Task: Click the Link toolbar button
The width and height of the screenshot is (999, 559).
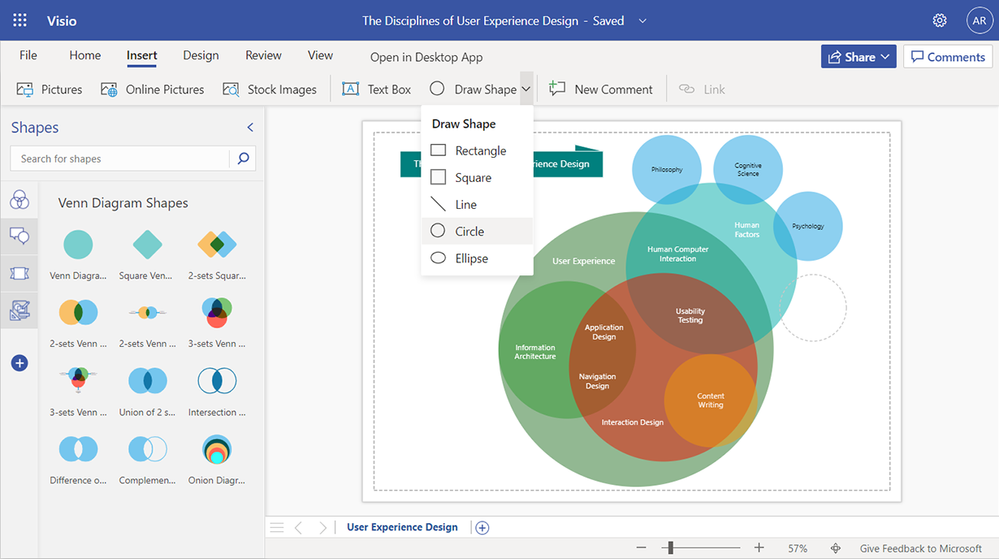Action: pos(701,89)
